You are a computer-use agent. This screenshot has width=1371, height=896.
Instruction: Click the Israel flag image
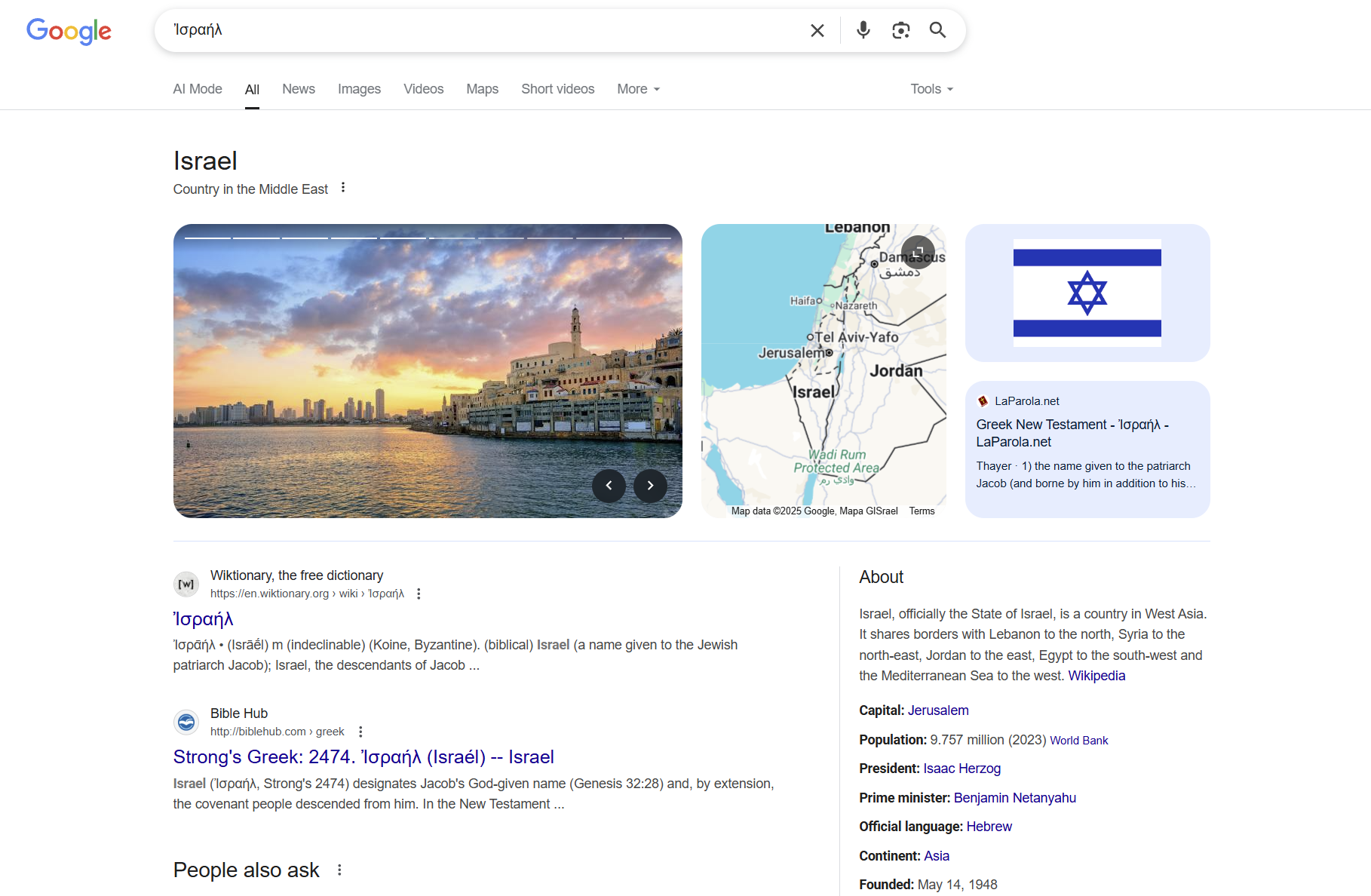tap(1087, 293)
